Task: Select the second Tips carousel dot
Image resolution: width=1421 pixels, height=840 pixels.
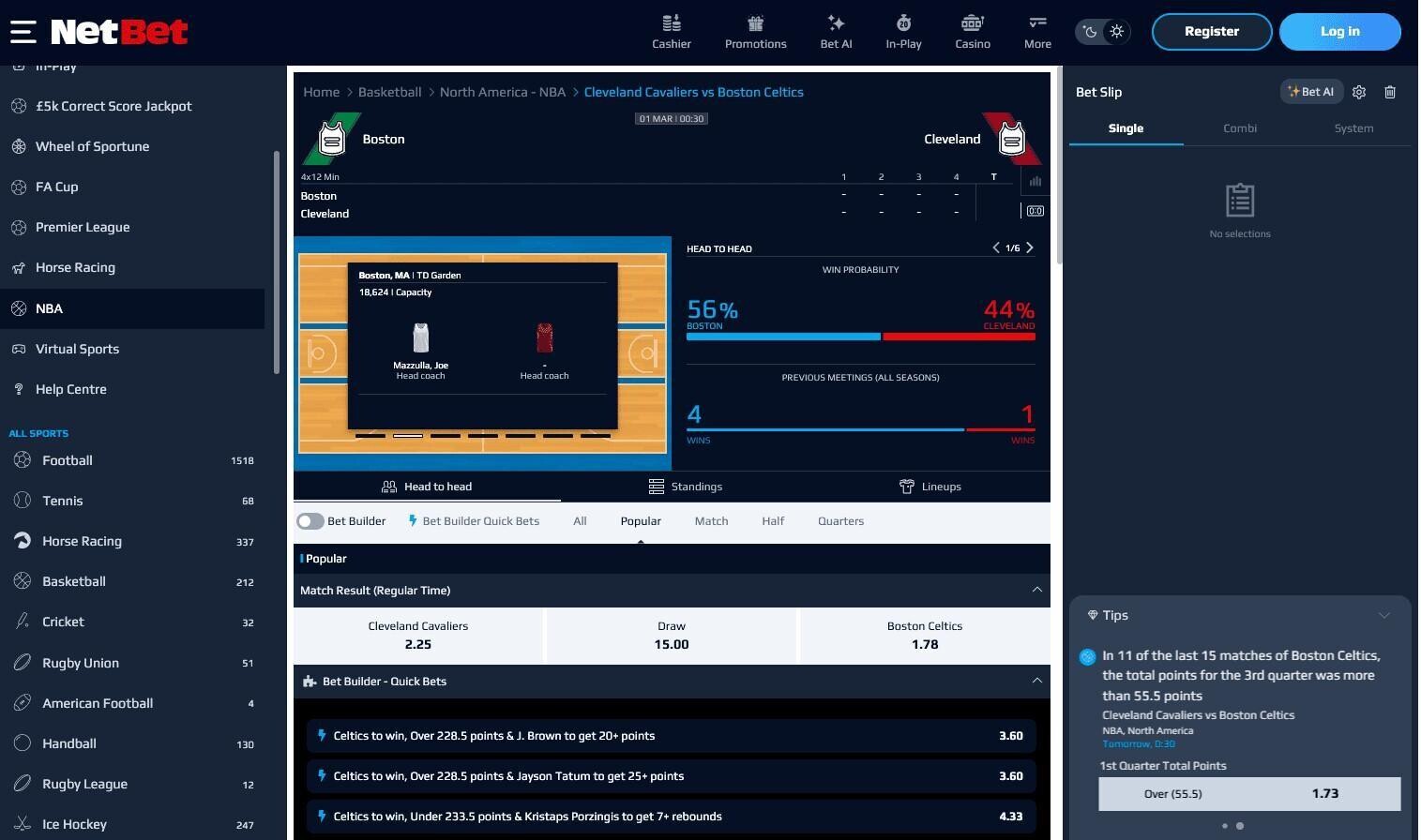Action: coord(1240,826)
